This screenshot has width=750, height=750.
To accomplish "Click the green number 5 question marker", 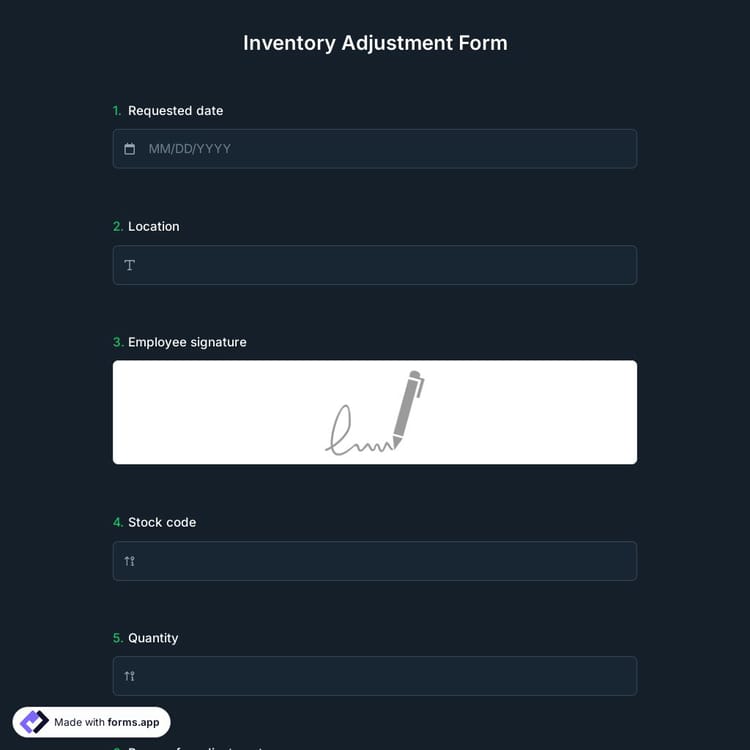I will [x=117, y=638].
